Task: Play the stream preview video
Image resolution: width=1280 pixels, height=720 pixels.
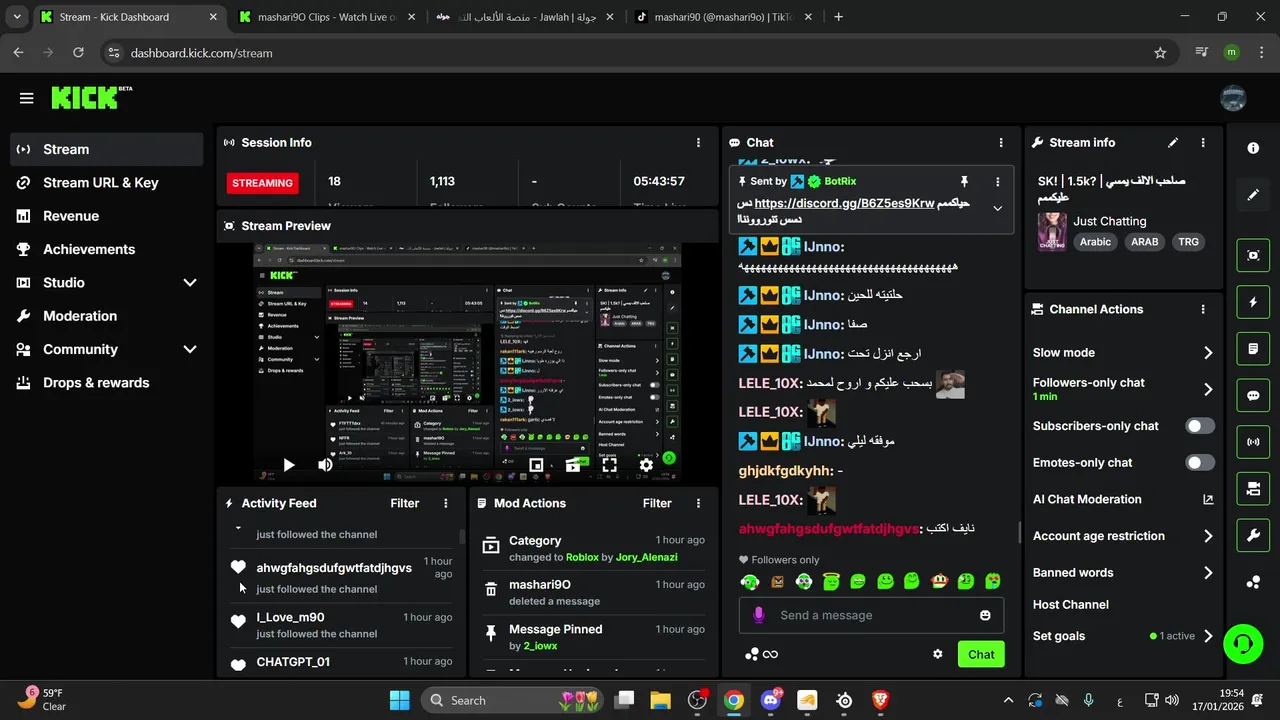Action: [x=288, y=465]
